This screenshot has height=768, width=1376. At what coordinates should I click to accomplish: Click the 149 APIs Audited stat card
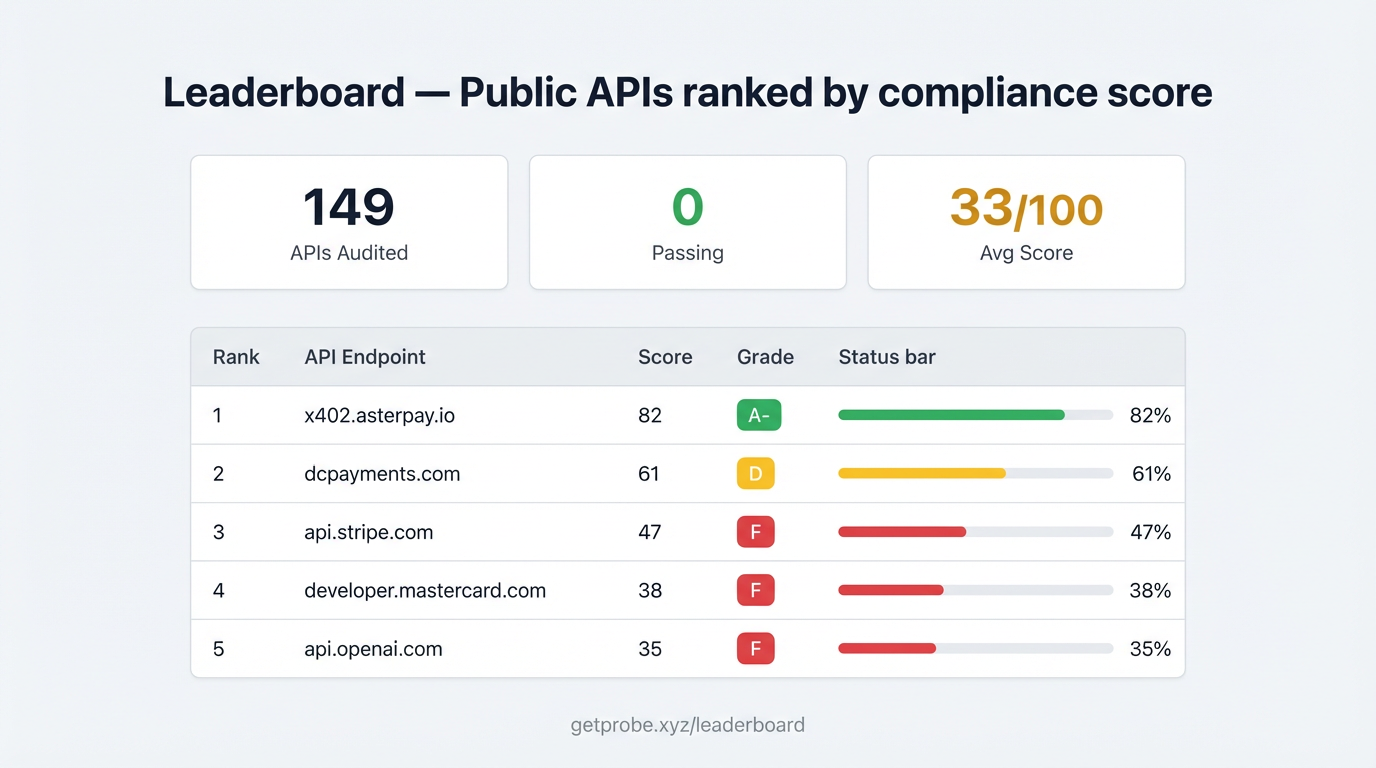(348, 222)
